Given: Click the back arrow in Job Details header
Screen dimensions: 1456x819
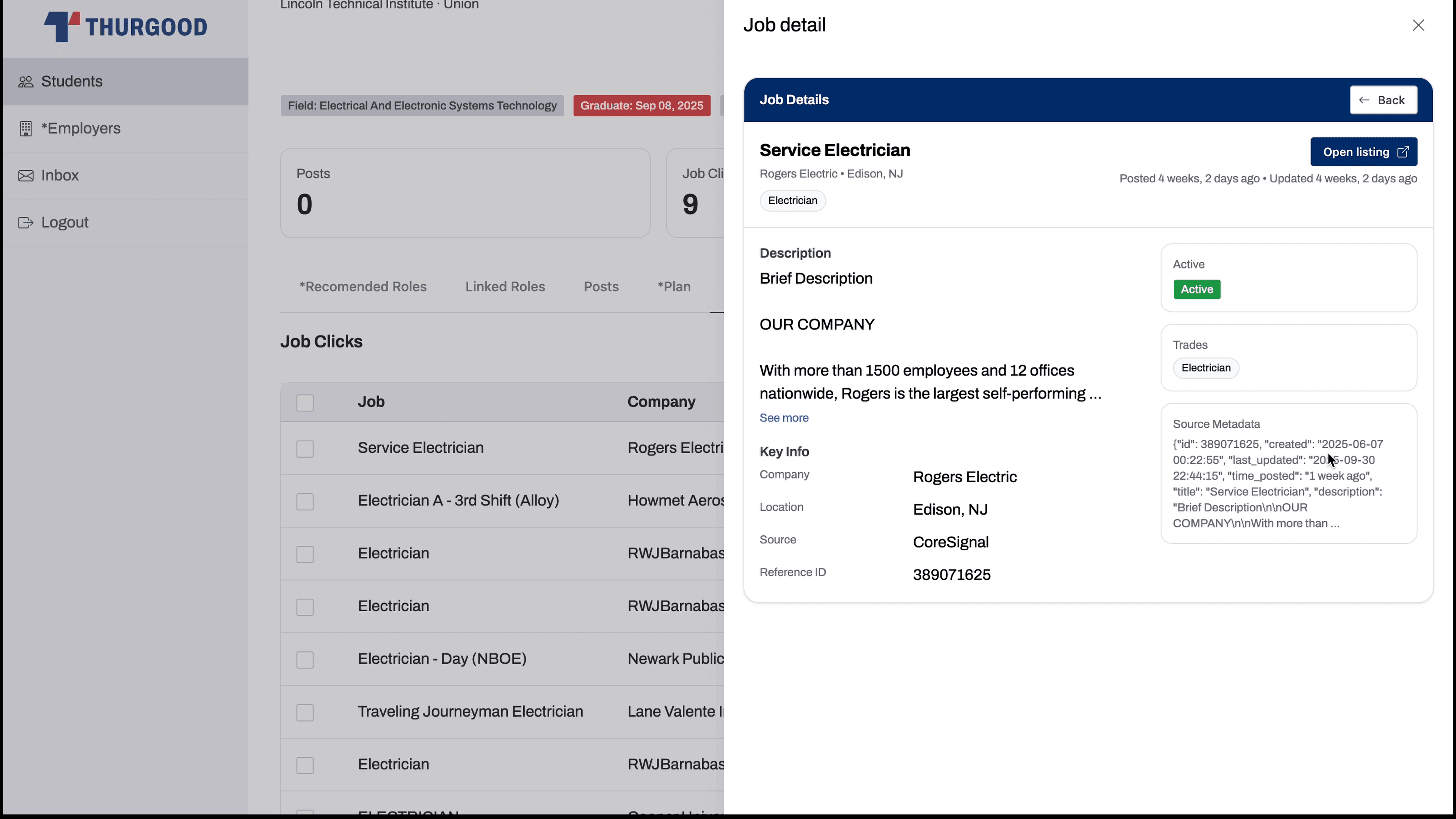Looking at the screenshot, I should [x=1365, y=100].
